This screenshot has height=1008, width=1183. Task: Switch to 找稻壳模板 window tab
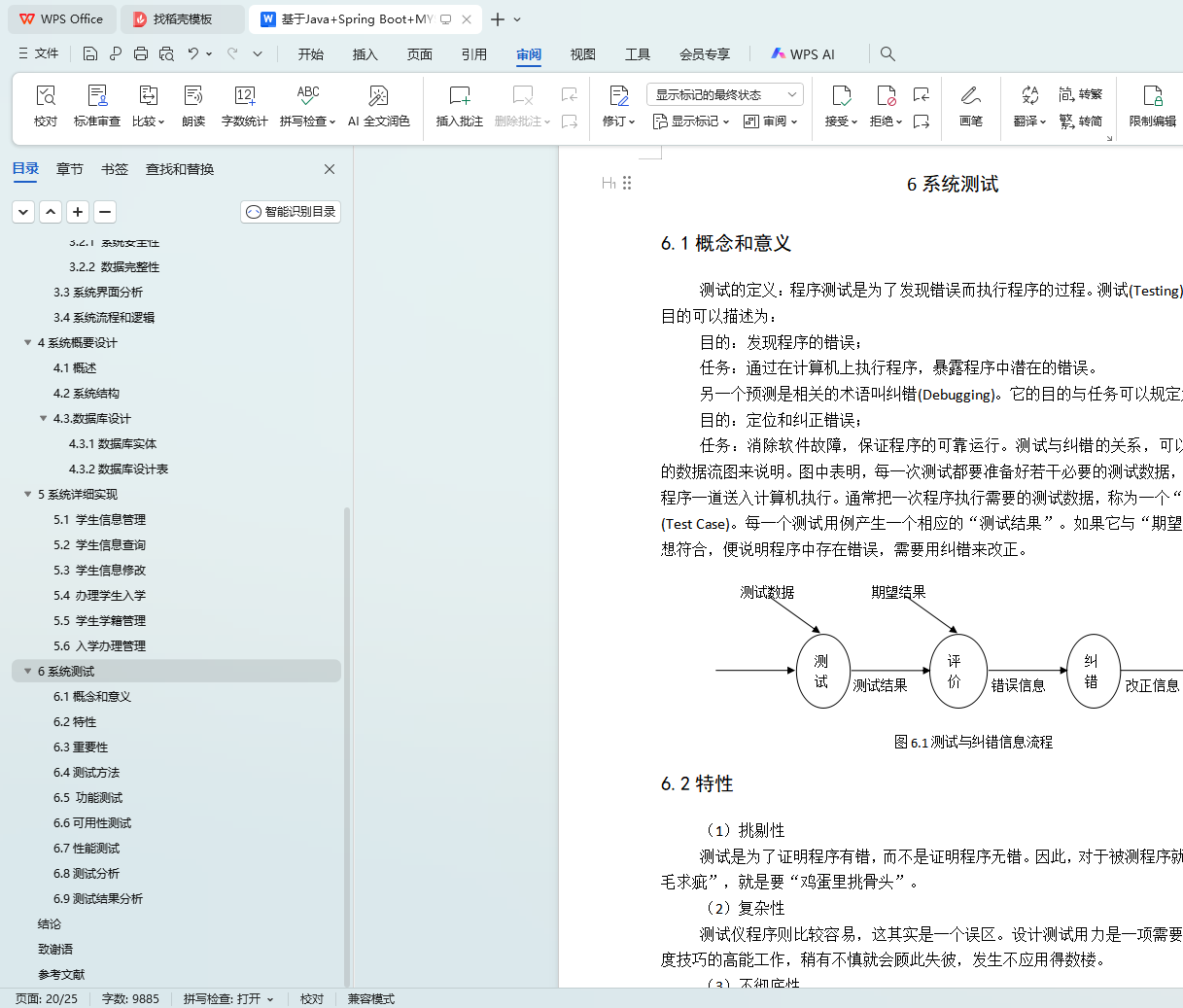tap(183, 19)
